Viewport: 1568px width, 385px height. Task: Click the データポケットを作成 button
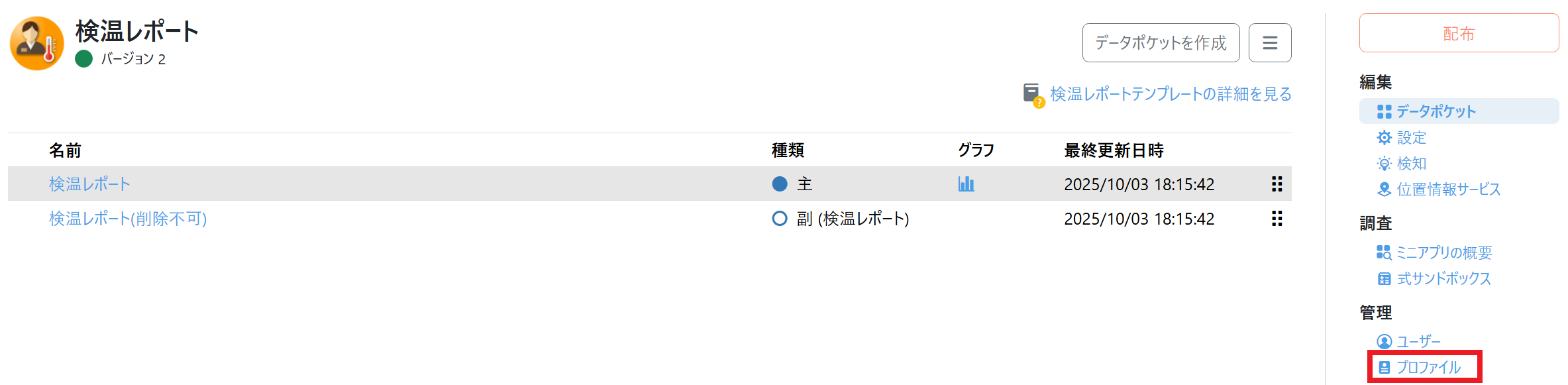pos(1161,43)
